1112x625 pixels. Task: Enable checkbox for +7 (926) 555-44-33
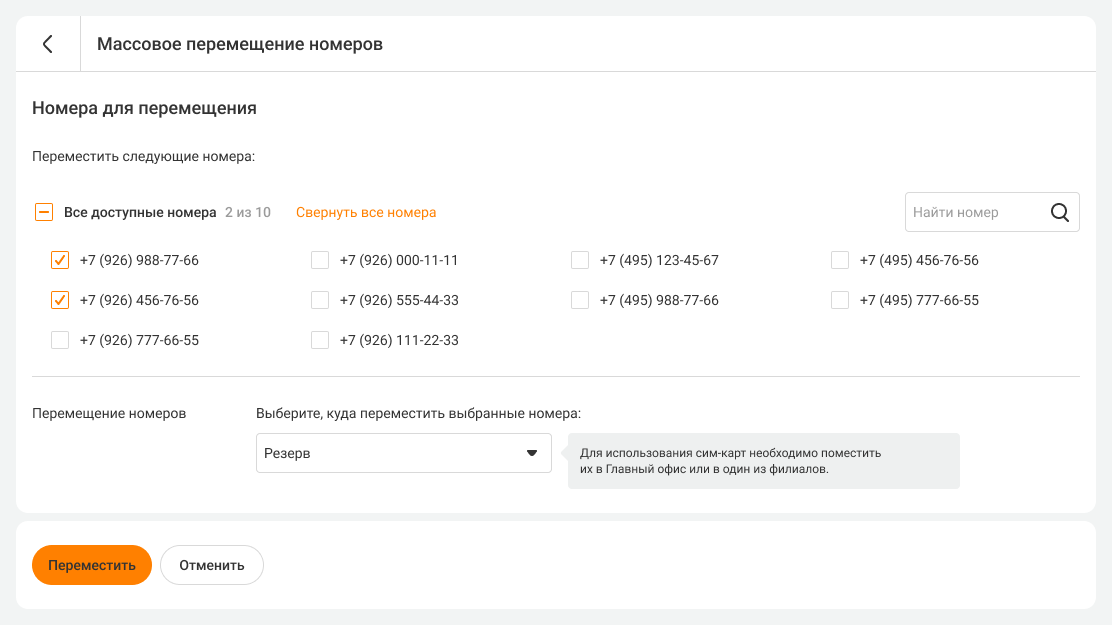(320, 300)
